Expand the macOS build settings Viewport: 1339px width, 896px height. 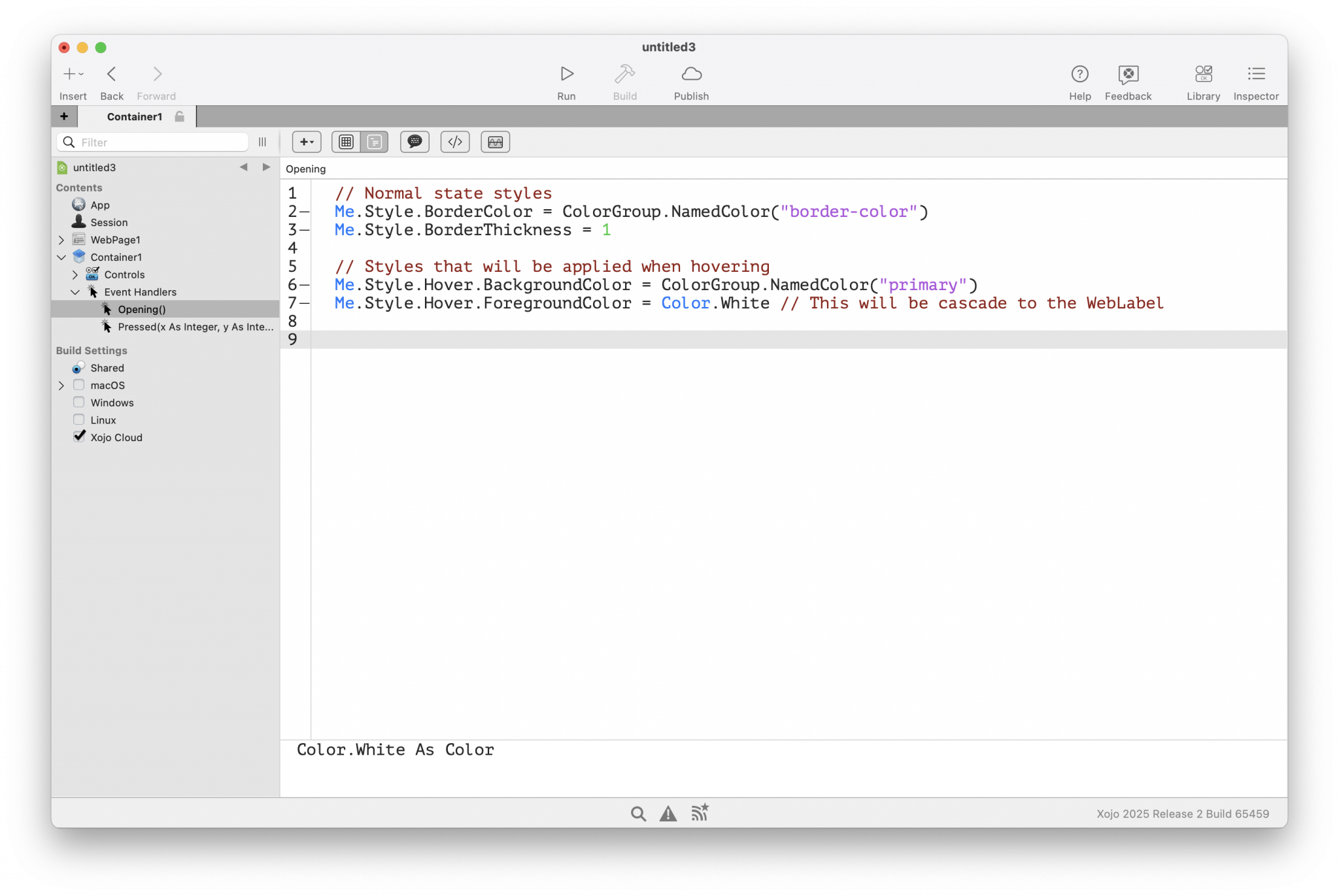(61, 386)
